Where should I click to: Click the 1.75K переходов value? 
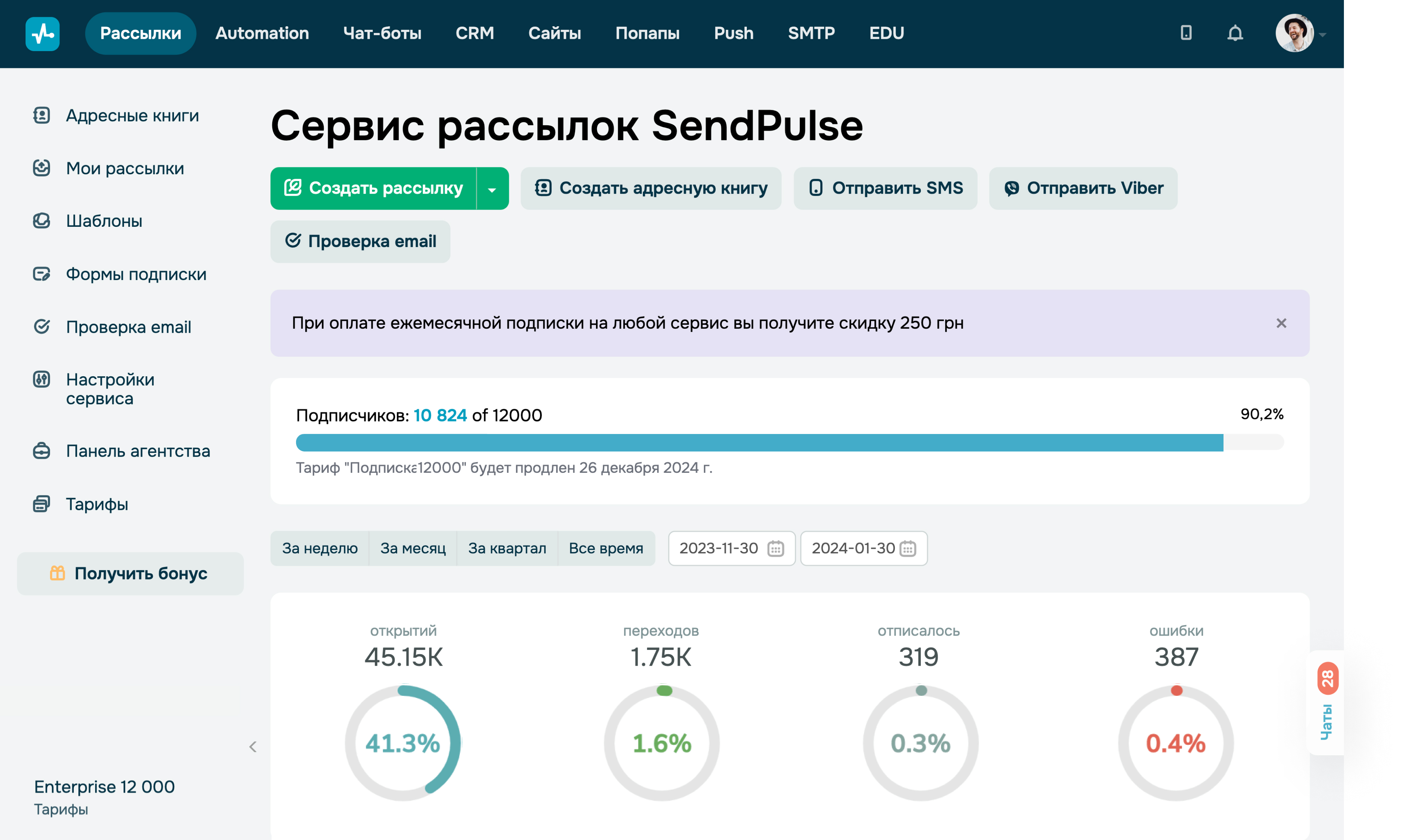661,658
